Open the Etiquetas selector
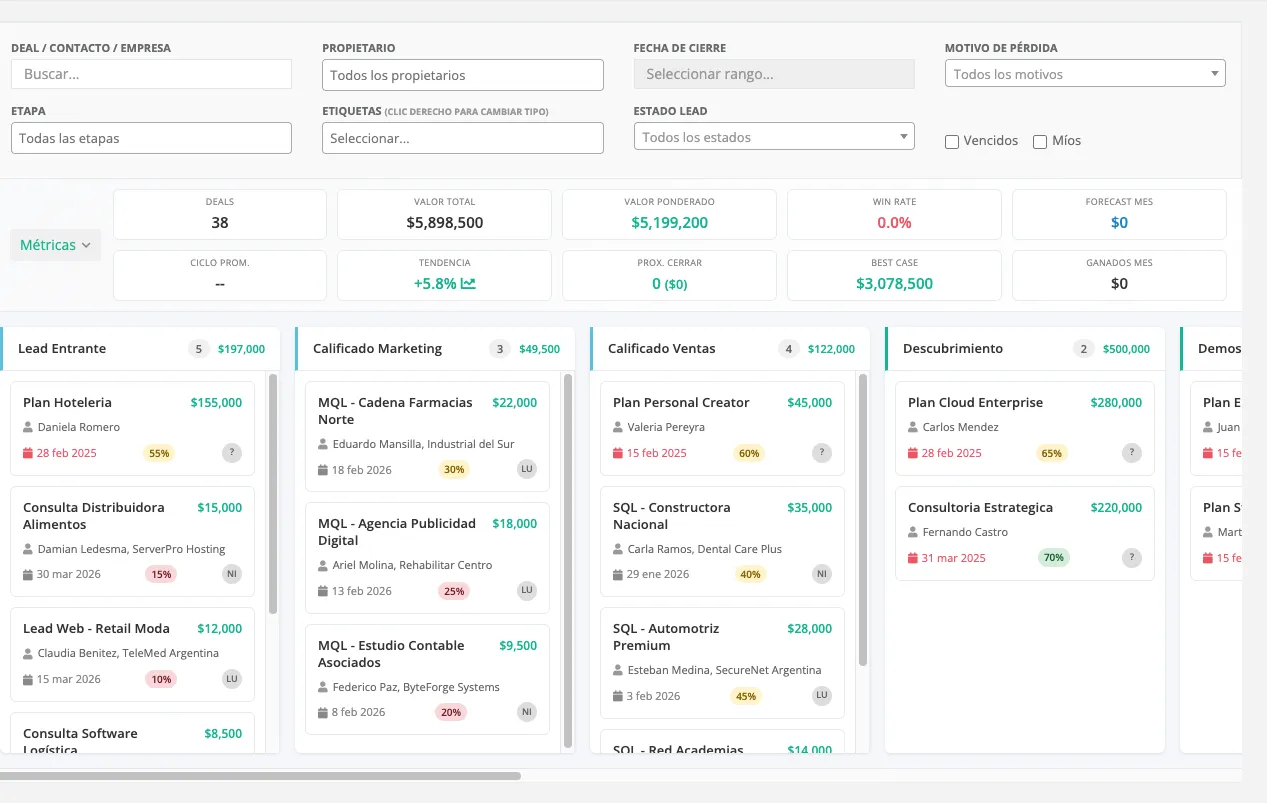Screen dimensions: 1267x803 pos(463,138)
